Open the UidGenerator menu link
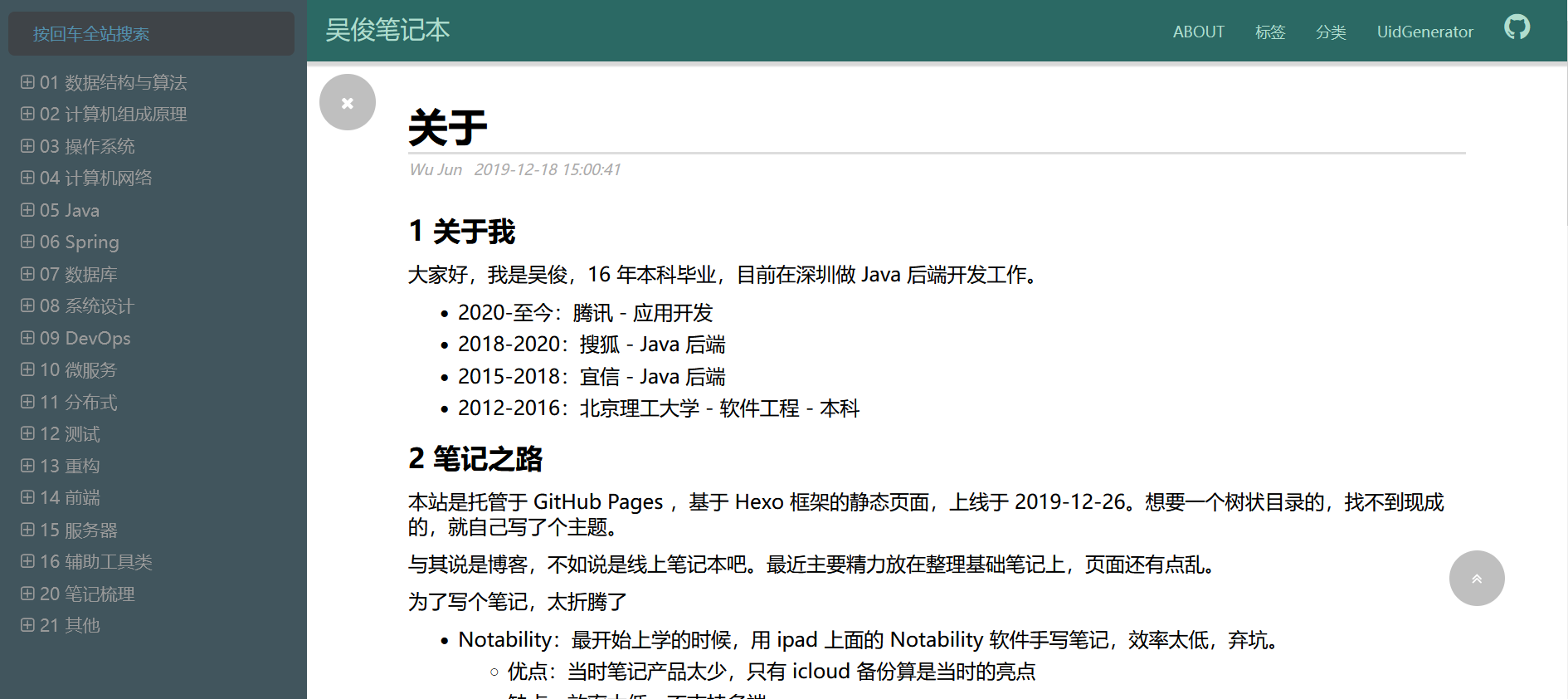1568x699 pixels. point(1424,32)
